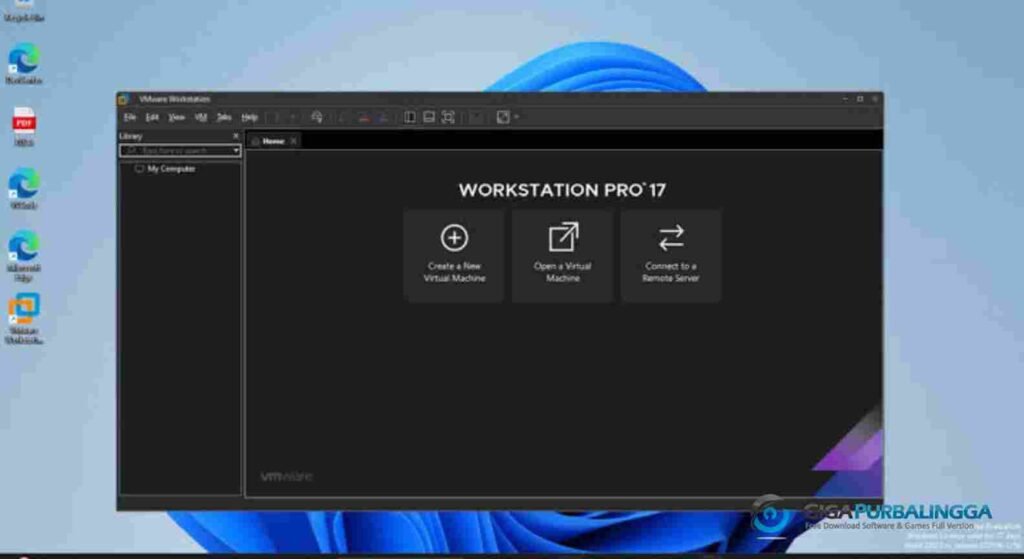Open the VM menu
Viewport: 1024px width, 559px height.
tap(200, 118)
